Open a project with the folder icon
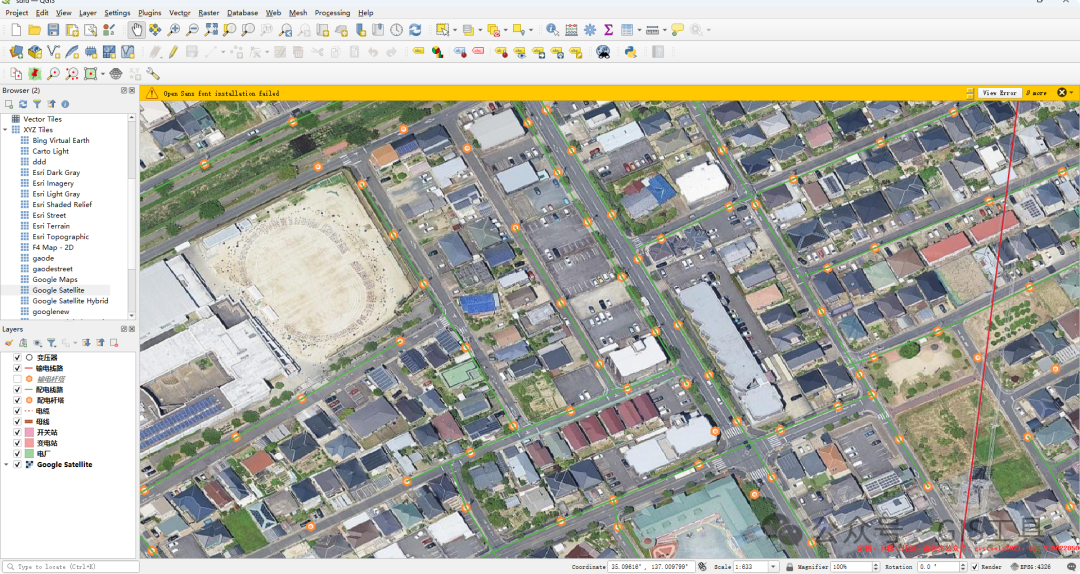This screenshot has width=1080, height=574. 34,30
